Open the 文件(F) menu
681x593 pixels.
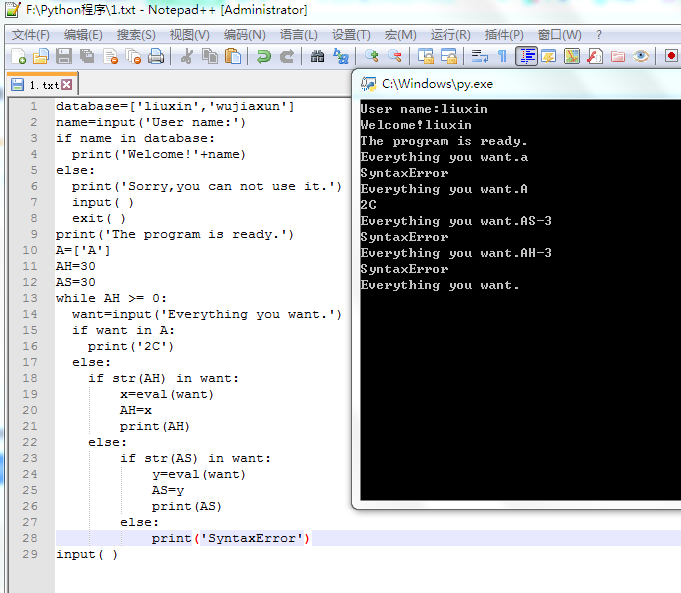coord(30,35)
